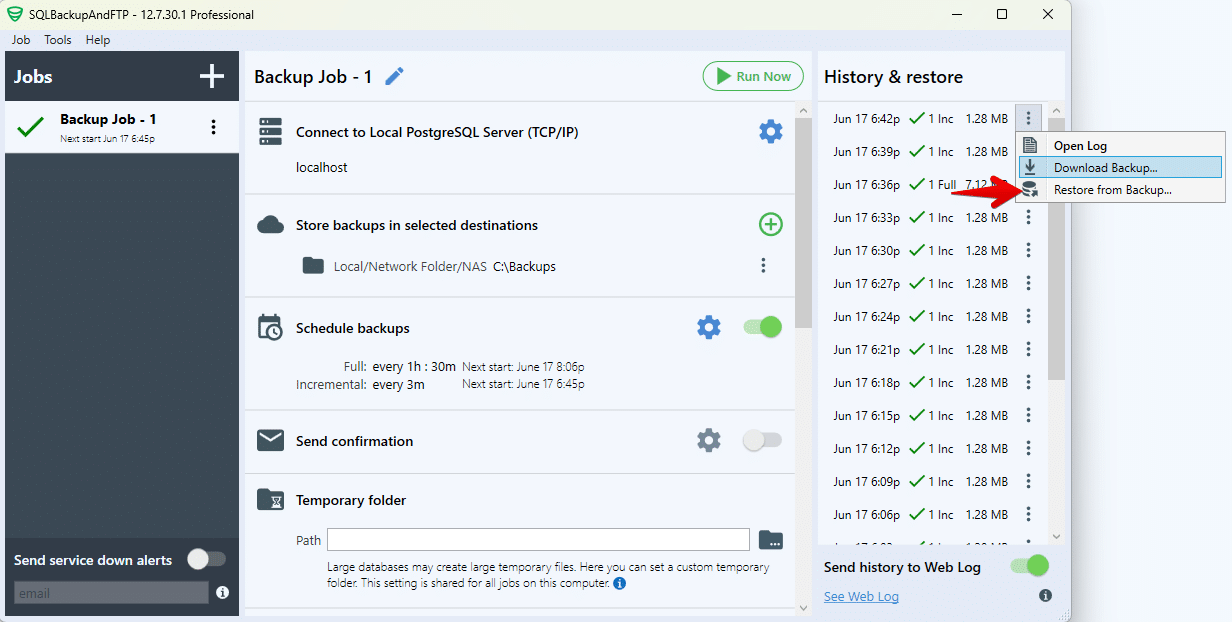Open options for Jun 17 6:42p backup
The image size is (1232, 622).
(1028, 118)
